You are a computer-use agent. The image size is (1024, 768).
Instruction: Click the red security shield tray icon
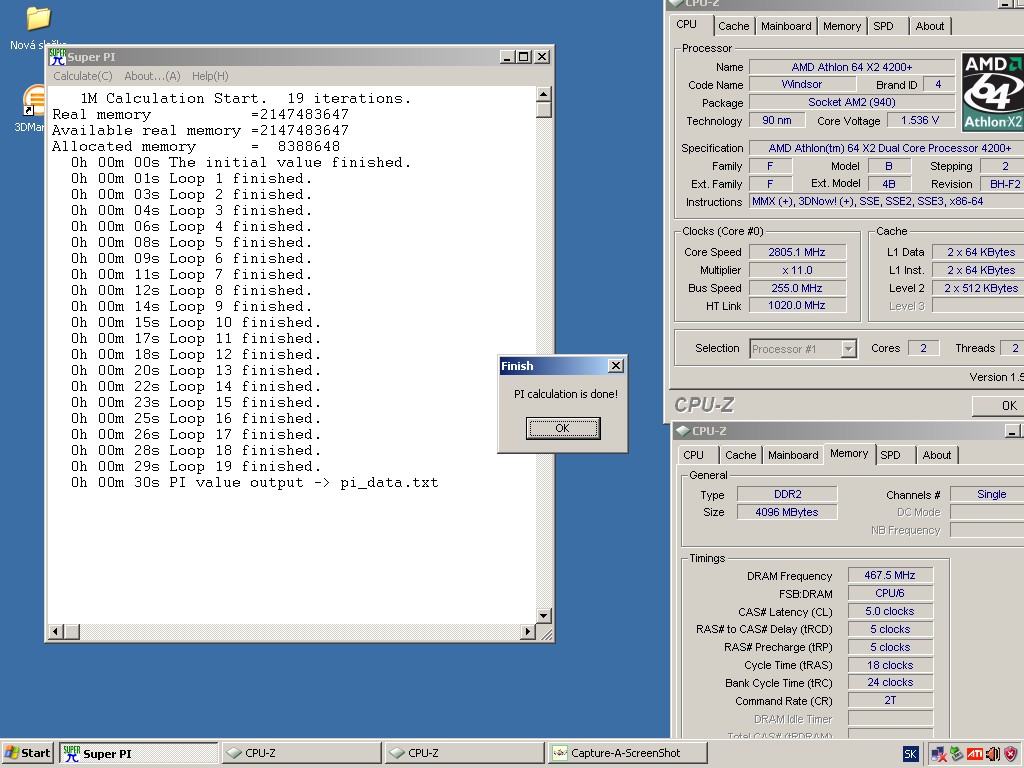pos(1010,754)
